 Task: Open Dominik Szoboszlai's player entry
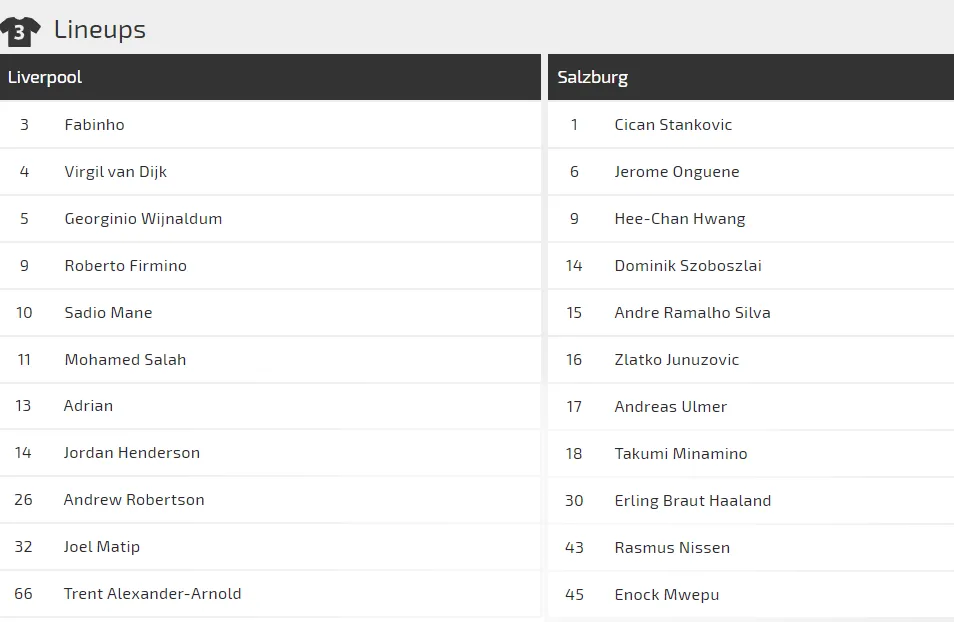(x=688, y=266)
